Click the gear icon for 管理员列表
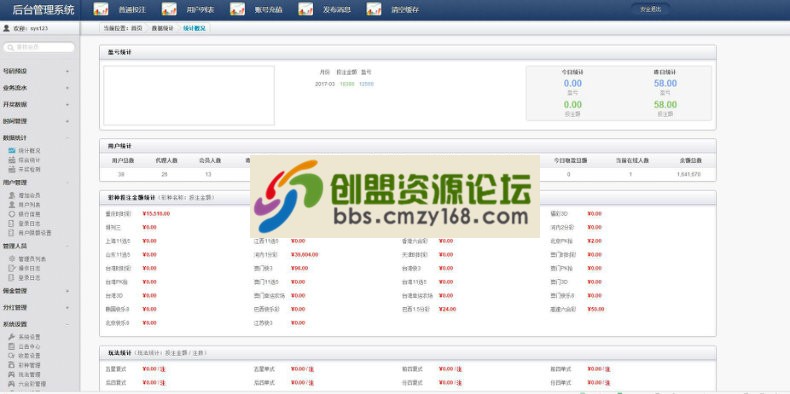Image resolution: width=790 pixels, height=394 pixels. [12, 258]
